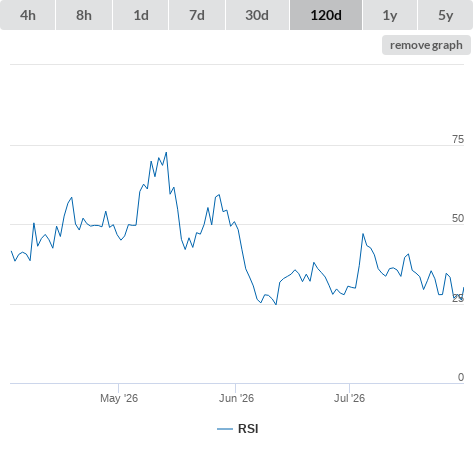This screenshot has width=474, height=455.
Task: Click the Jul '26 axis label
Action: coord(349,398)
